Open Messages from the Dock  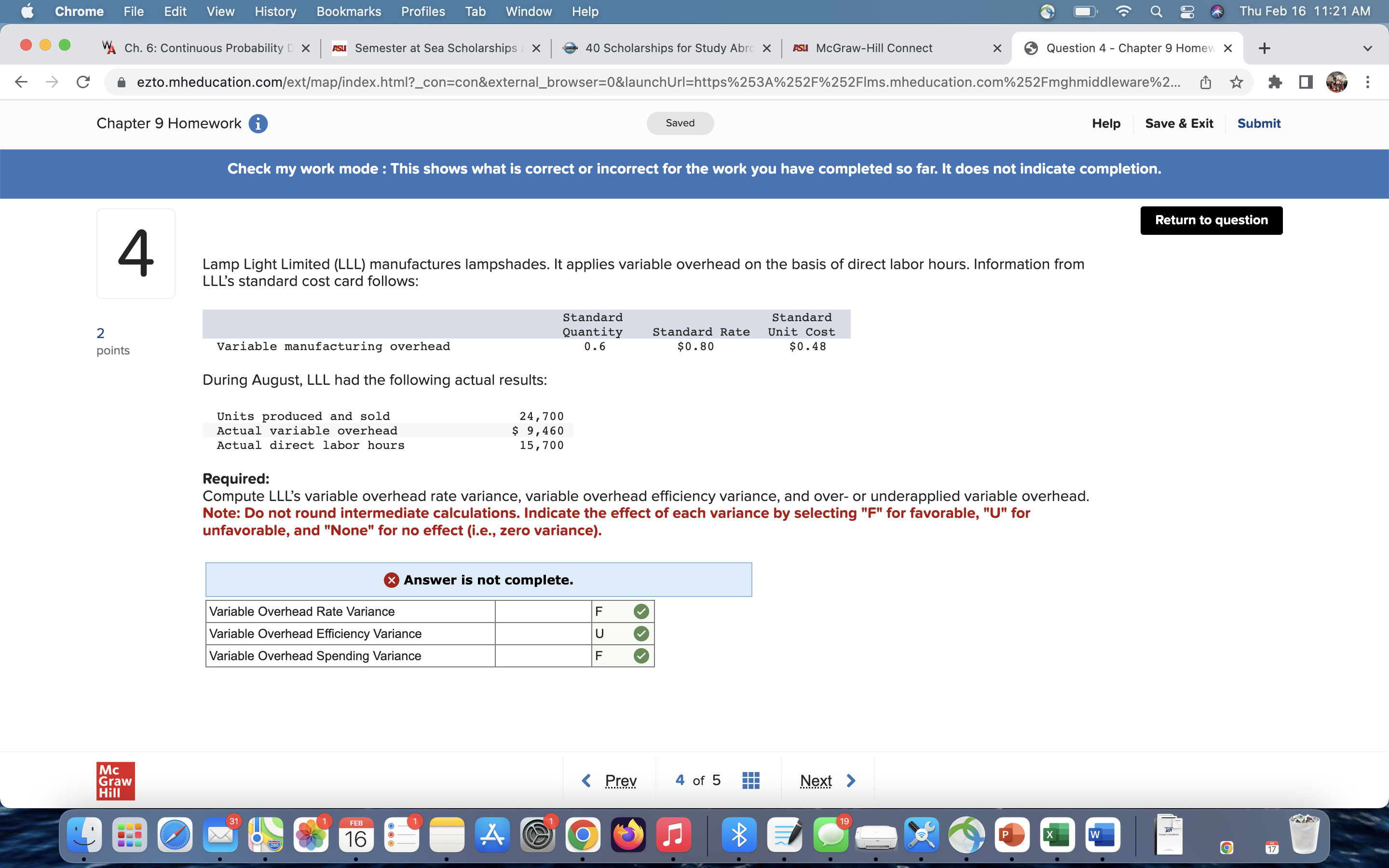coord(830,836)
